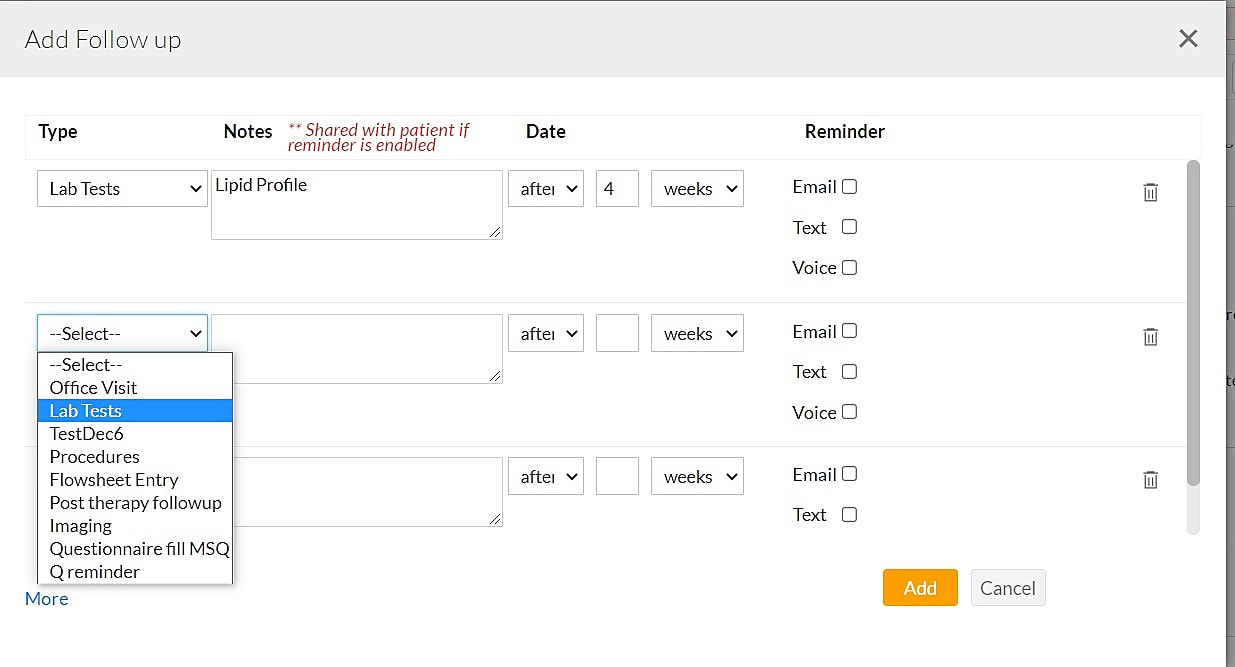The image size is (1235, 667).
Task: Click the vertical scrollbar of follow-up list
Action: click(1192, 320)
